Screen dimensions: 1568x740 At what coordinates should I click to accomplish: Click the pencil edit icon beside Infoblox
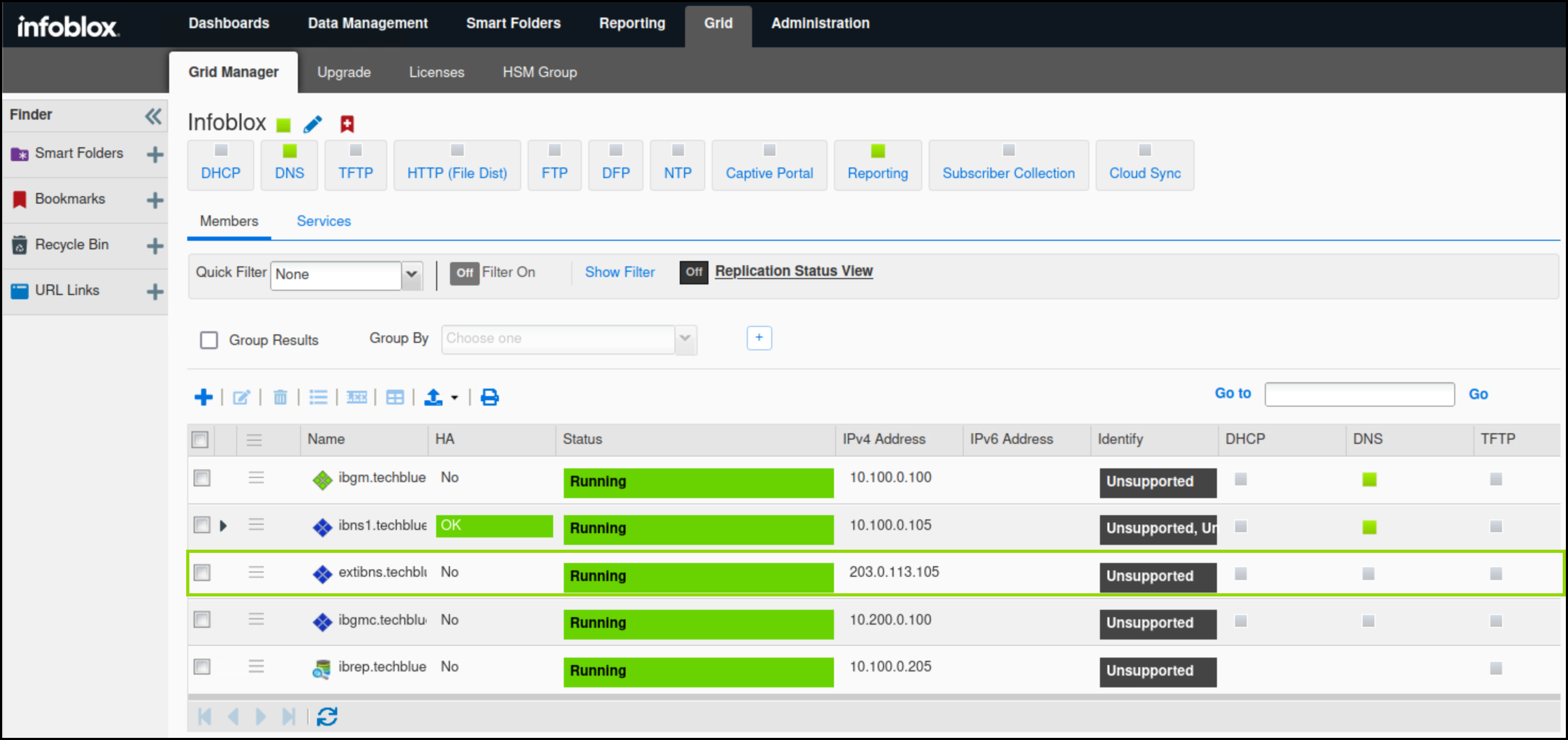[x=313, y=124]
